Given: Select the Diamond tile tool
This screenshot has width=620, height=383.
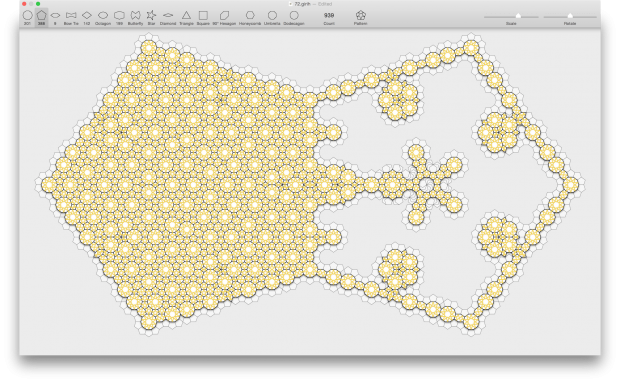Looking at the screenshot, I should pyautogui.click(x=168, y=17).
